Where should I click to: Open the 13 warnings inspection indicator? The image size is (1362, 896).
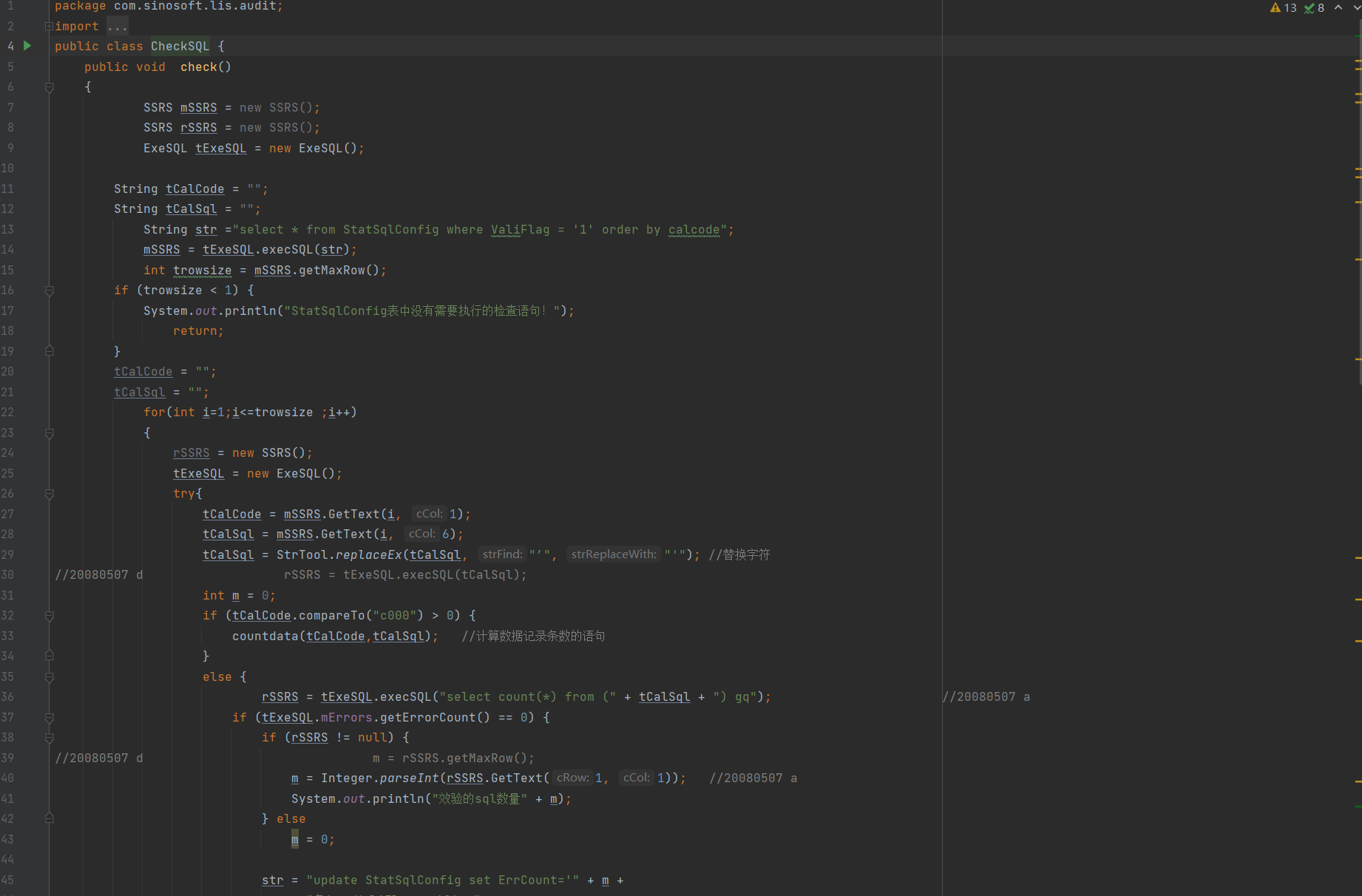1283,7
